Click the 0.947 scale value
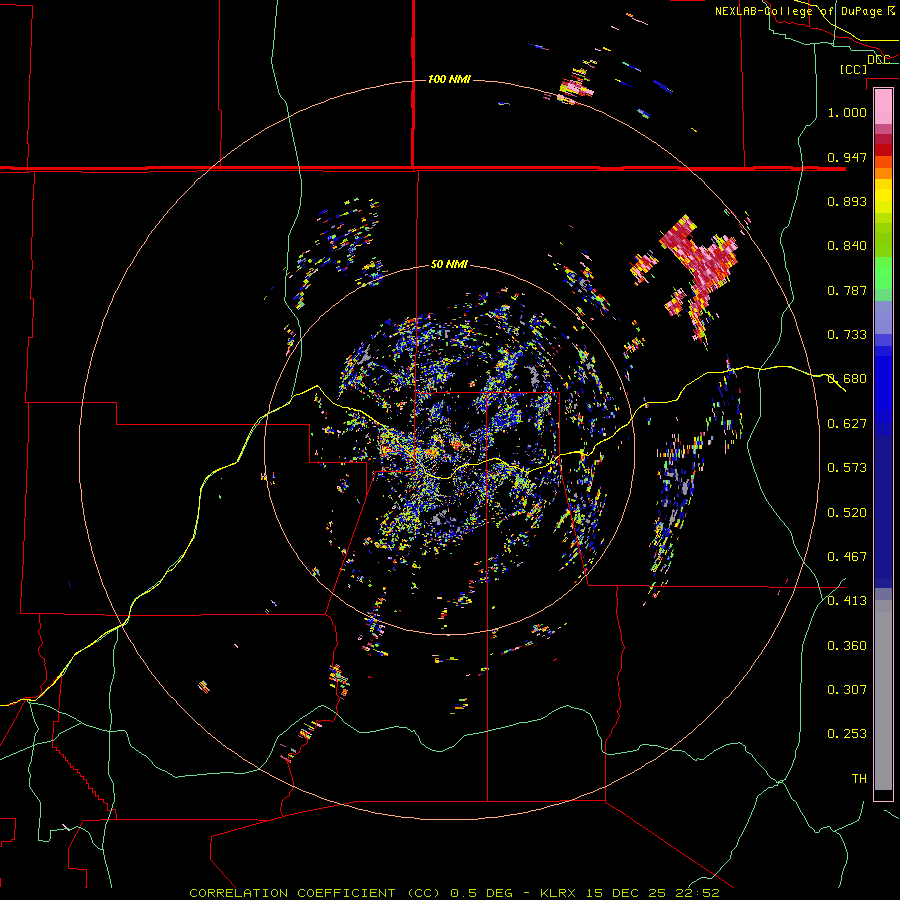Viewport: 900px width, 900px height. pos(847,157)
